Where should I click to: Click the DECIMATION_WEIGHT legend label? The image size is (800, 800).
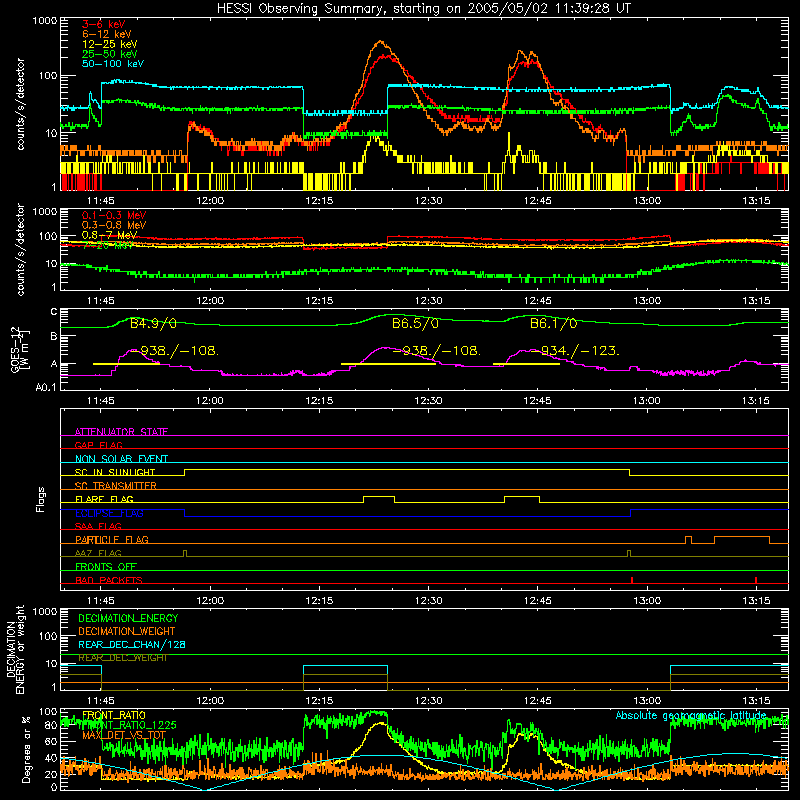(x=127, y=632)
